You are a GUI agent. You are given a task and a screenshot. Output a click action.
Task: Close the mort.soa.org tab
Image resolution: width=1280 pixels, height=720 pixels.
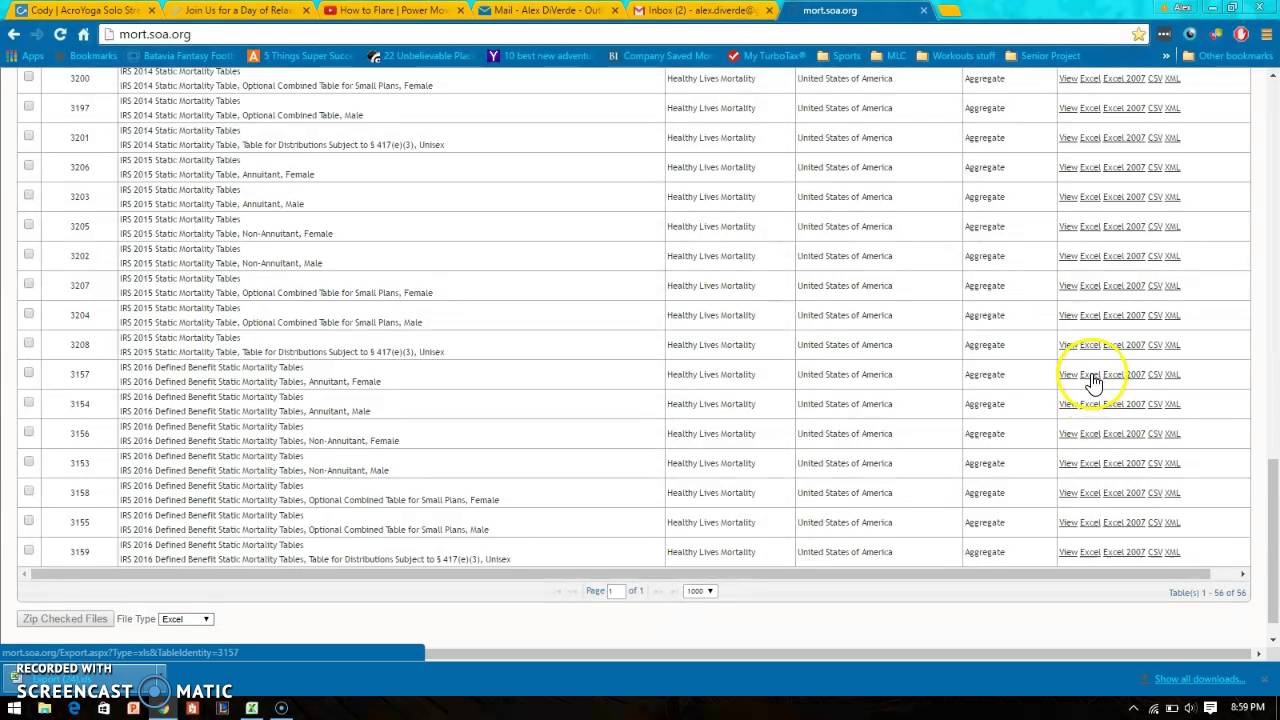point(923,10)
